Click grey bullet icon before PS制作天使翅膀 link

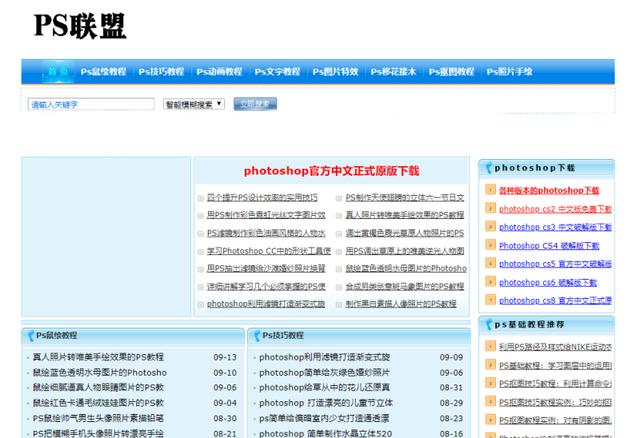[x=339, y=198]
